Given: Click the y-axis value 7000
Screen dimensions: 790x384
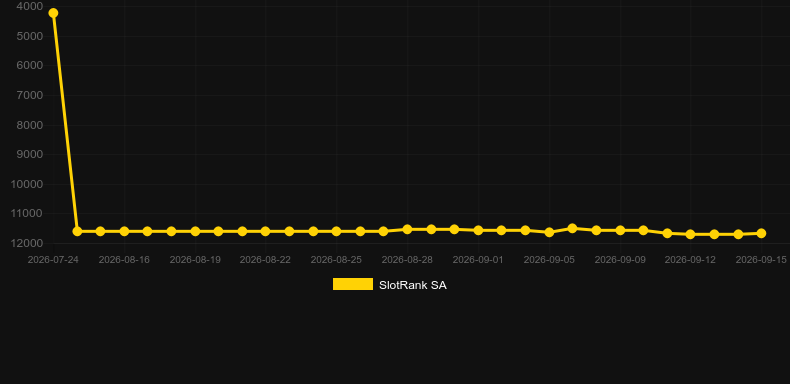Looking at the screenshot, I should click(x=30, y=95).
